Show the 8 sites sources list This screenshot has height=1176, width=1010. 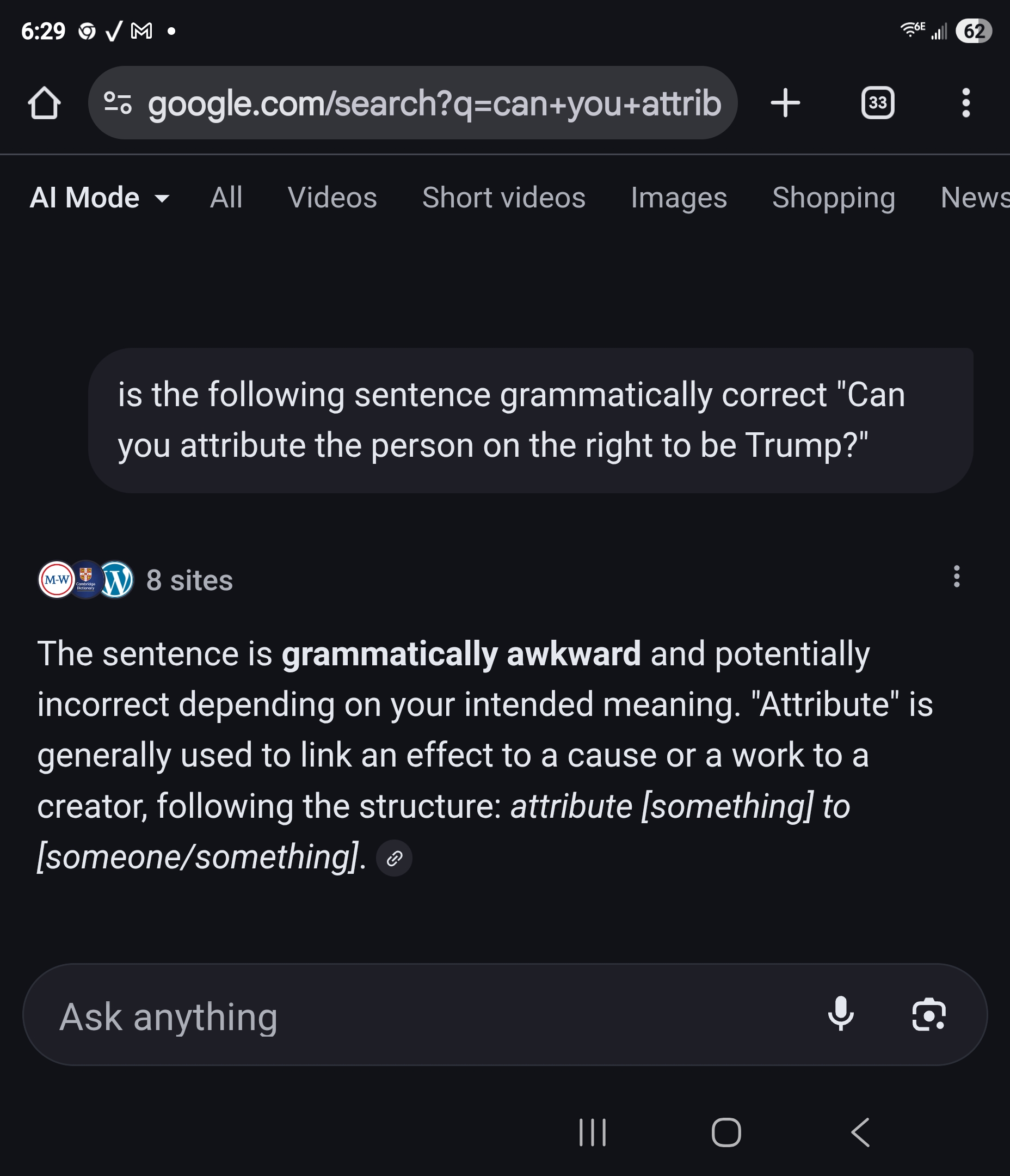click(x=189, y=580)
